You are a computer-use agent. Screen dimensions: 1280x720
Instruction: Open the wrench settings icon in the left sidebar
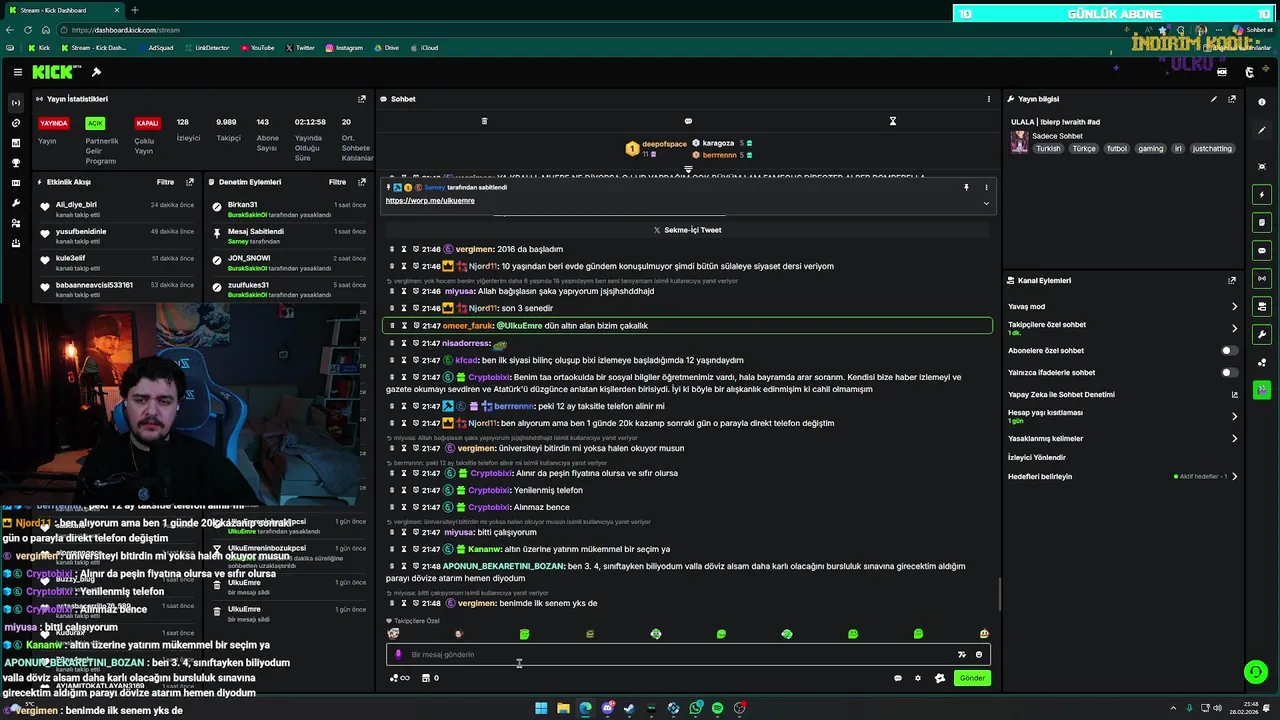(x=15, y=203)
